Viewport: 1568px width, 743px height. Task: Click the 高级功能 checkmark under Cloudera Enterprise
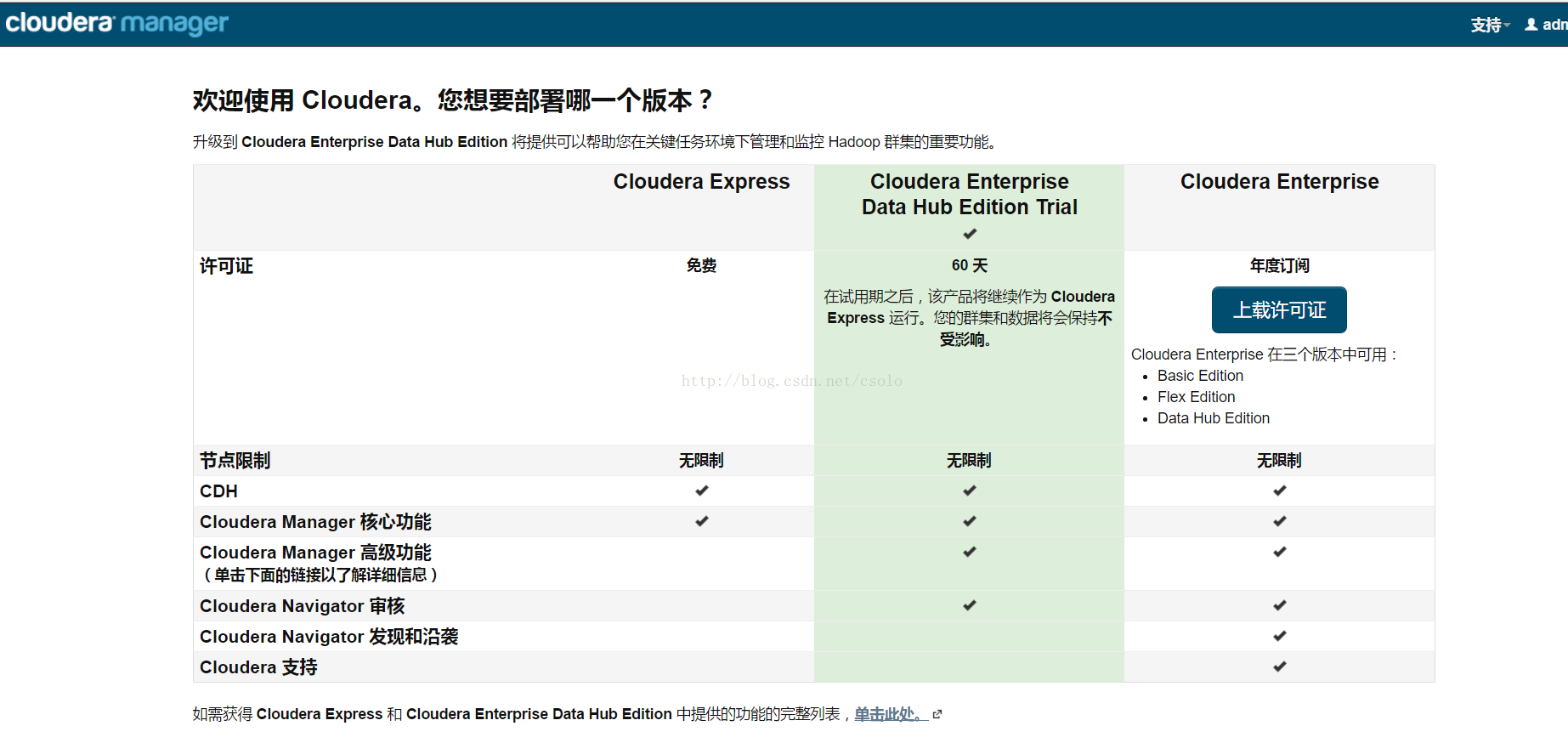(x=1279, y=552)
